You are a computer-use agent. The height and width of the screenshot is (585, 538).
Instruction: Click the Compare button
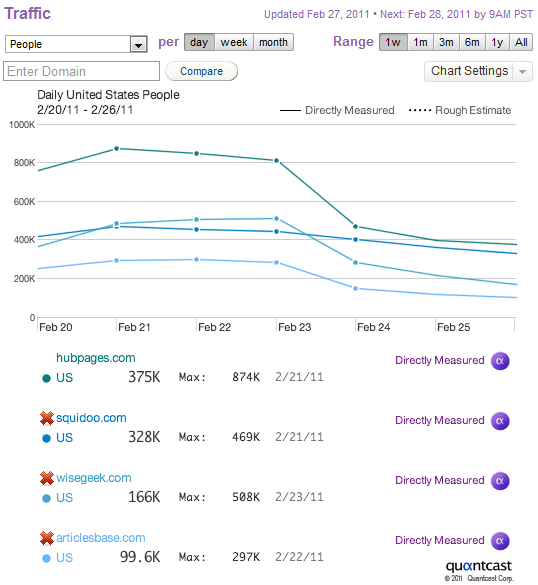pos(201,71)
